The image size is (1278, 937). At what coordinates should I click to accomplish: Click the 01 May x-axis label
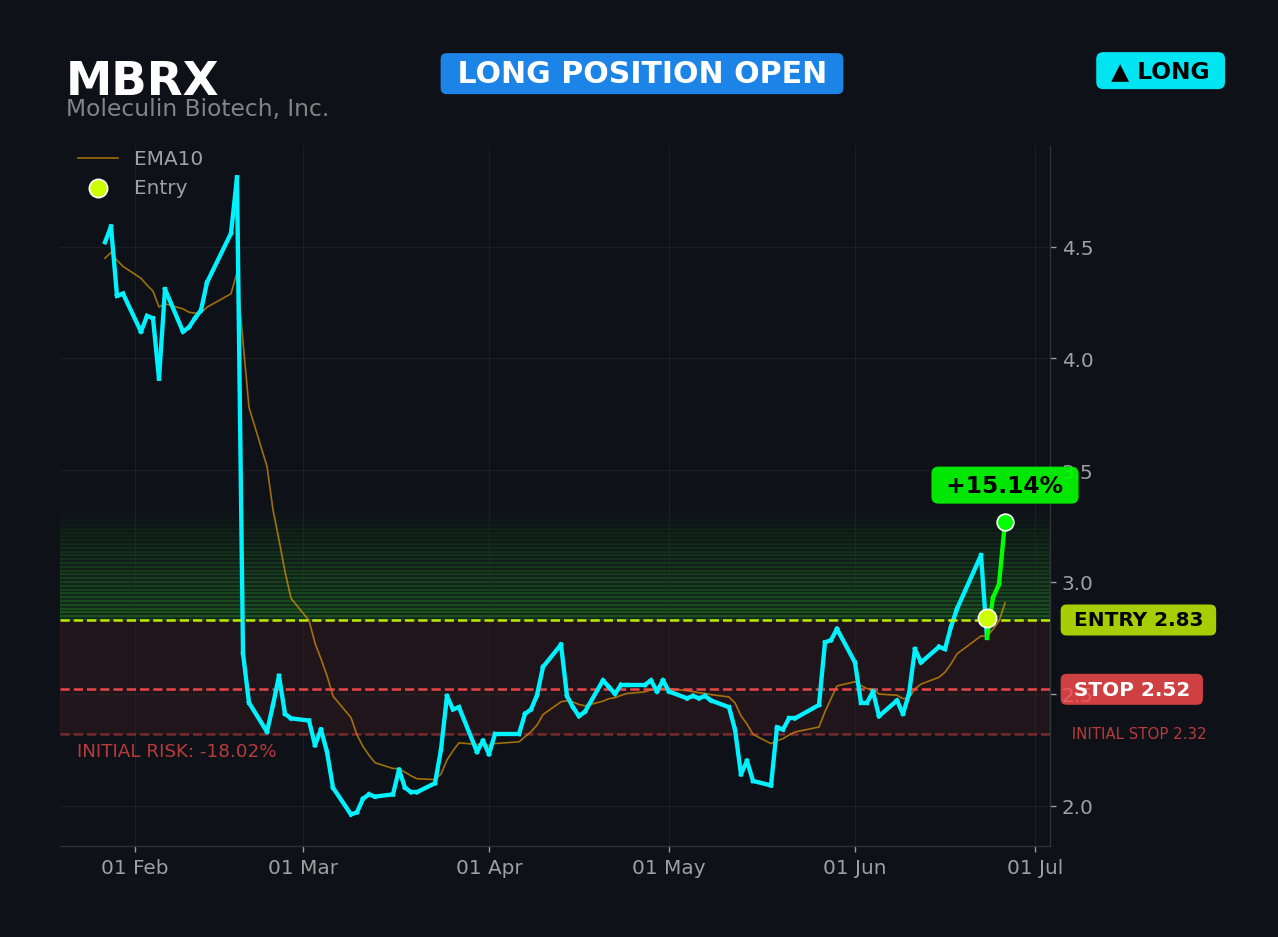669,868
